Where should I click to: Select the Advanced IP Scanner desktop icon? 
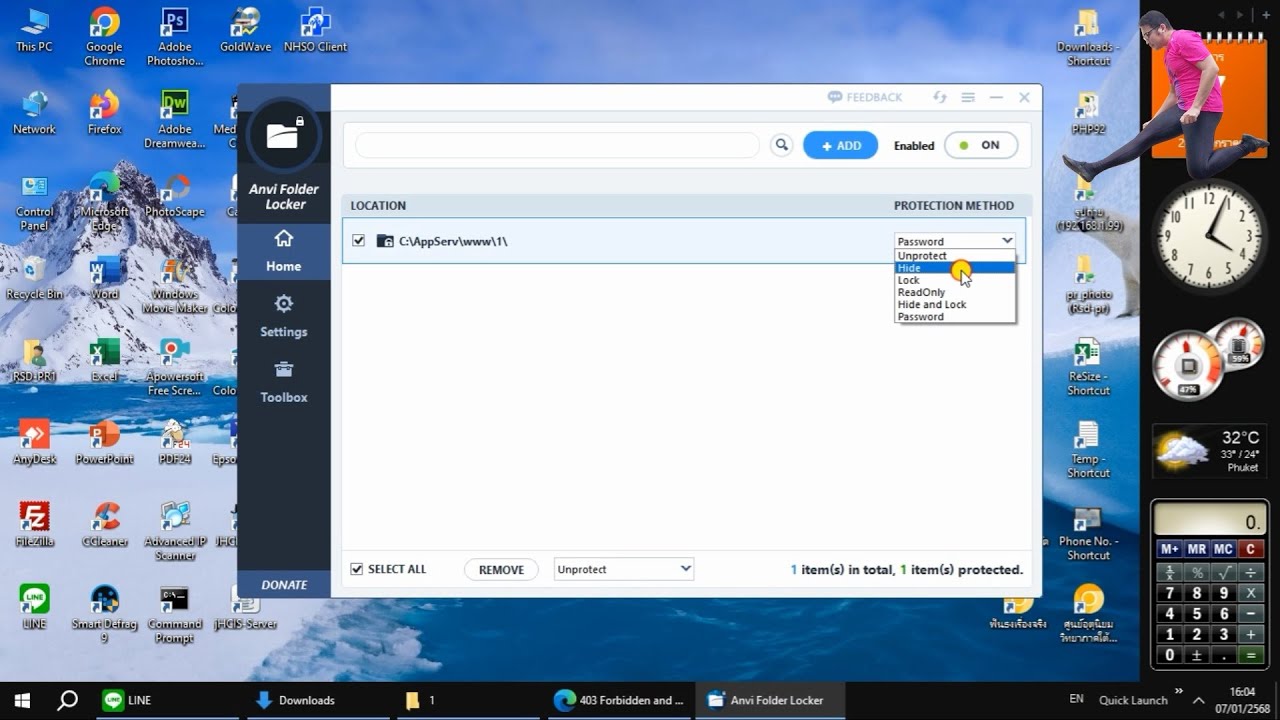pos(175,532)
